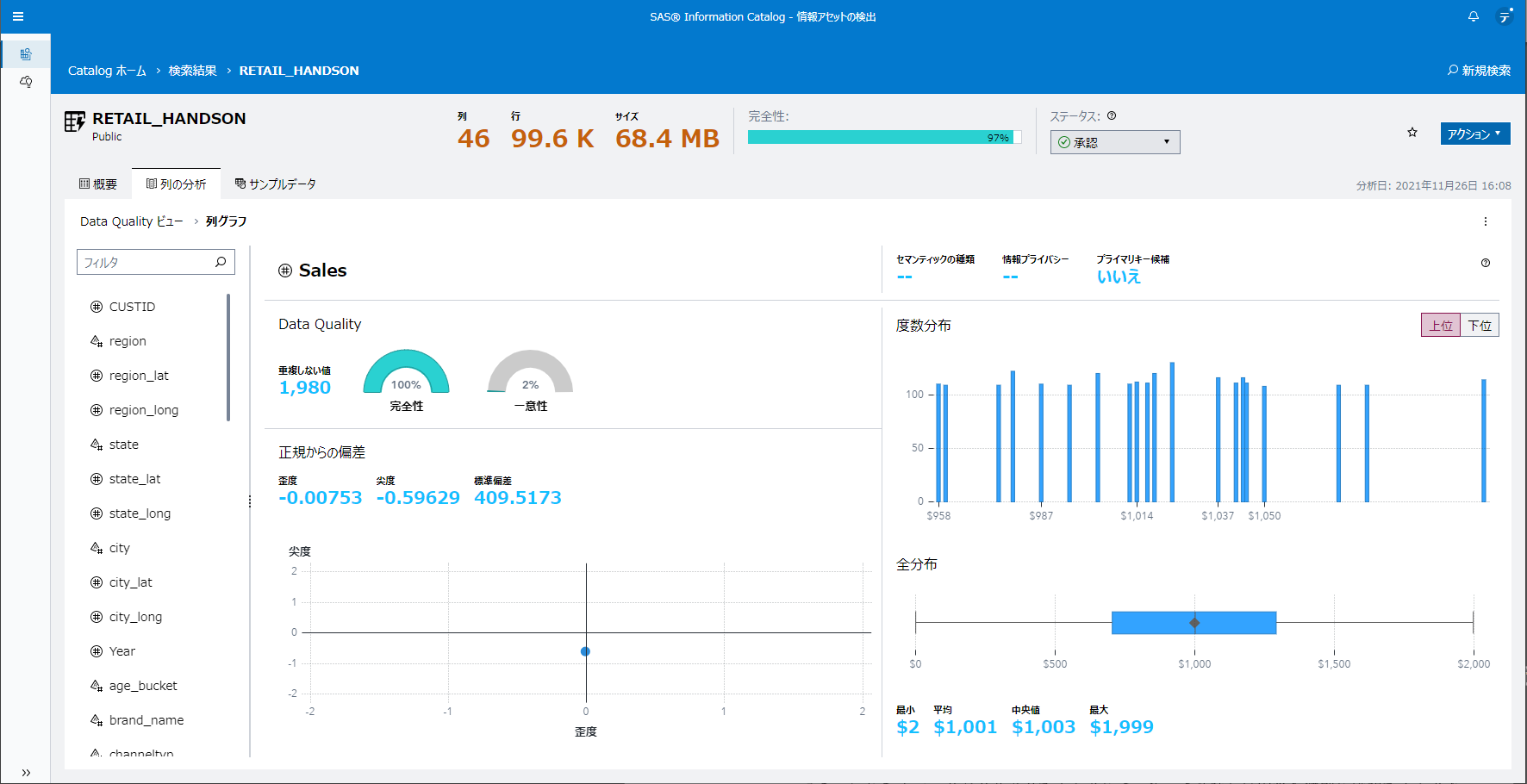Switch to the サンプルデータ tab
The height and width of the screenshot is (784, 1527).
[276, 184]
